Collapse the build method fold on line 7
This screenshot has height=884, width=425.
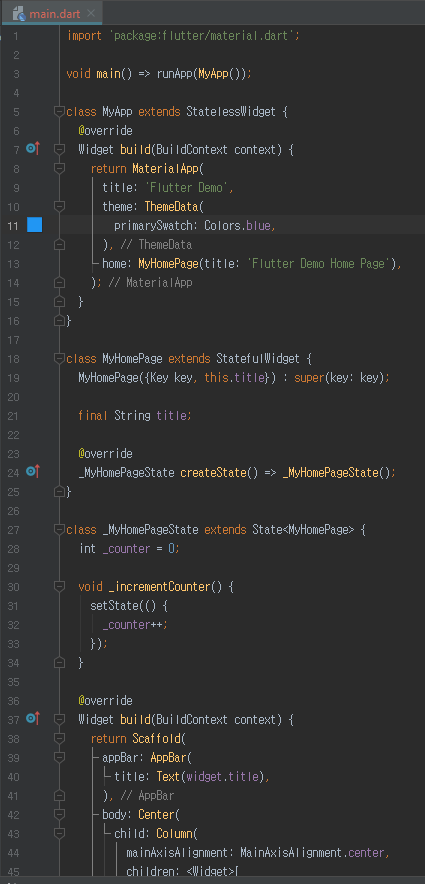(59, 149)
